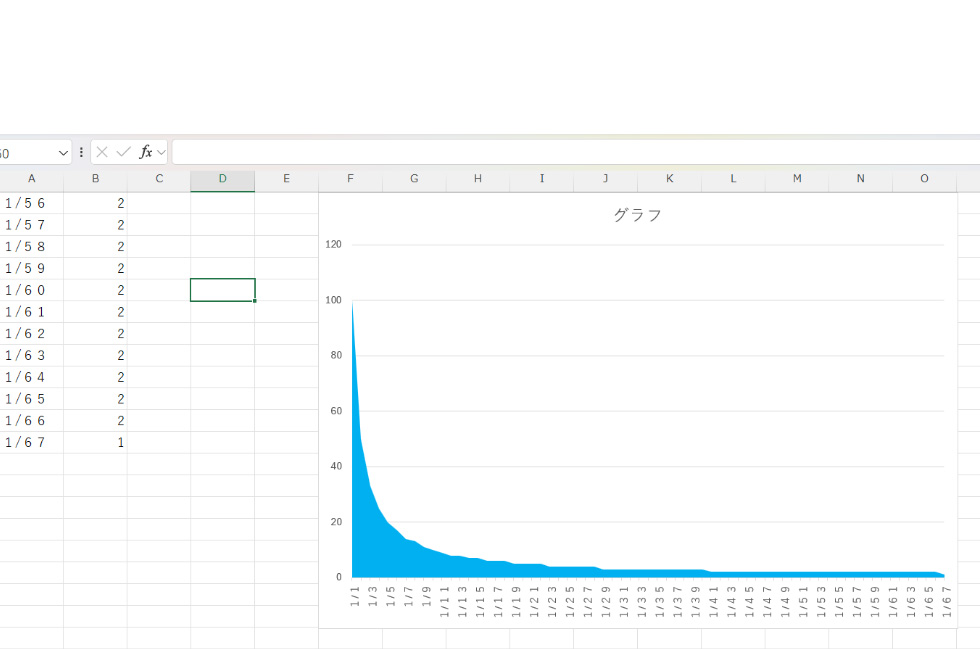Image resolution: width=980 pixels, height=649 pixels.
Task: Click the 60 label on vertical axis
Action: click(x=336, y=411)
